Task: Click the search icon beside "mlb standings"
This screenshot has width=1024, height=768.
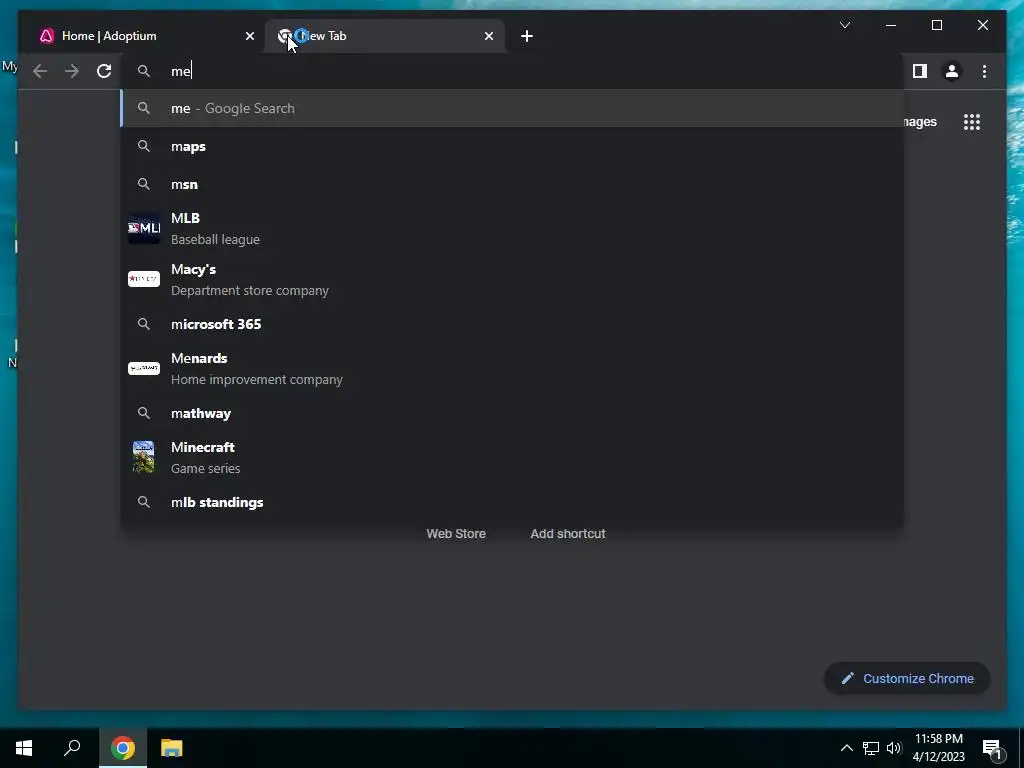Action: pos(144,502)
